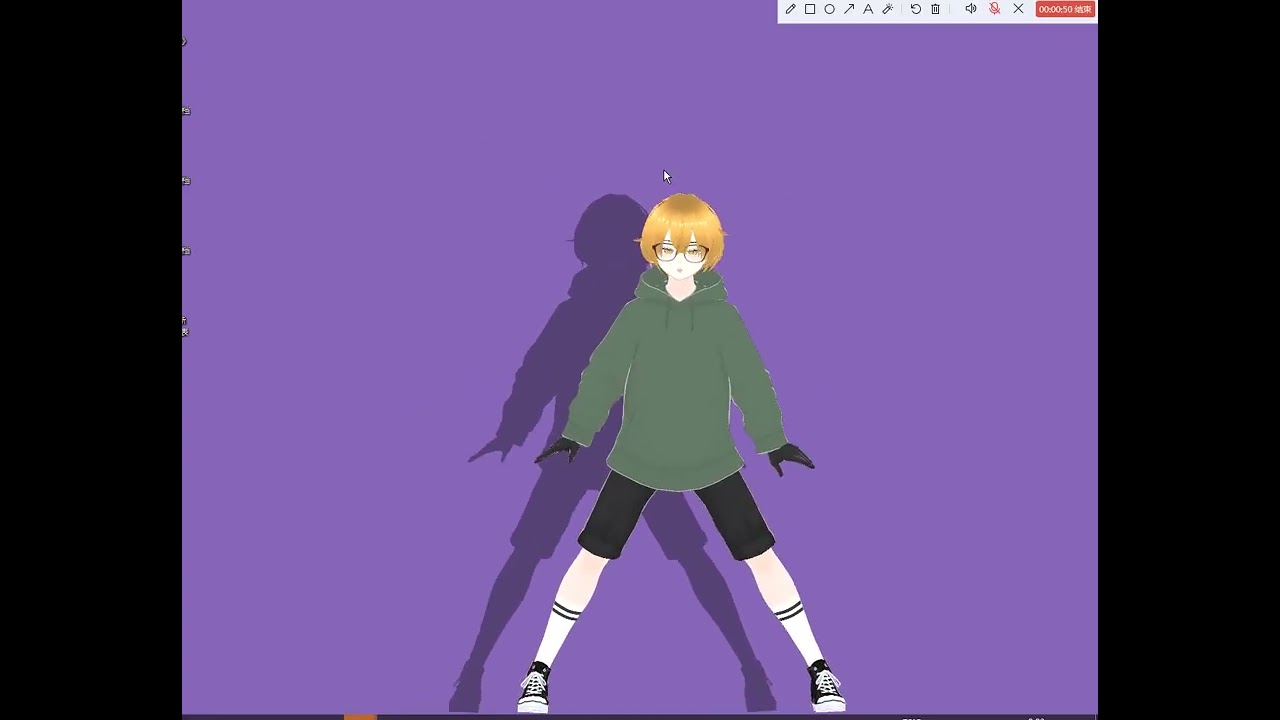Select the rectangle annotation tool
Image resolution: width=1280 pixels, height=720 pixels.
click(810, 9)
